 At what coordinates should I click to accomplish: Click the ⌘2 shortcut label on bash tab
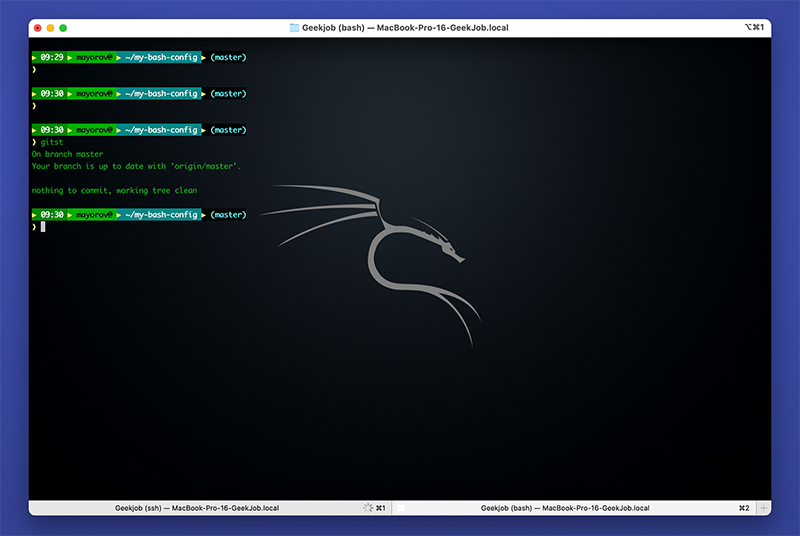point(744,508)
